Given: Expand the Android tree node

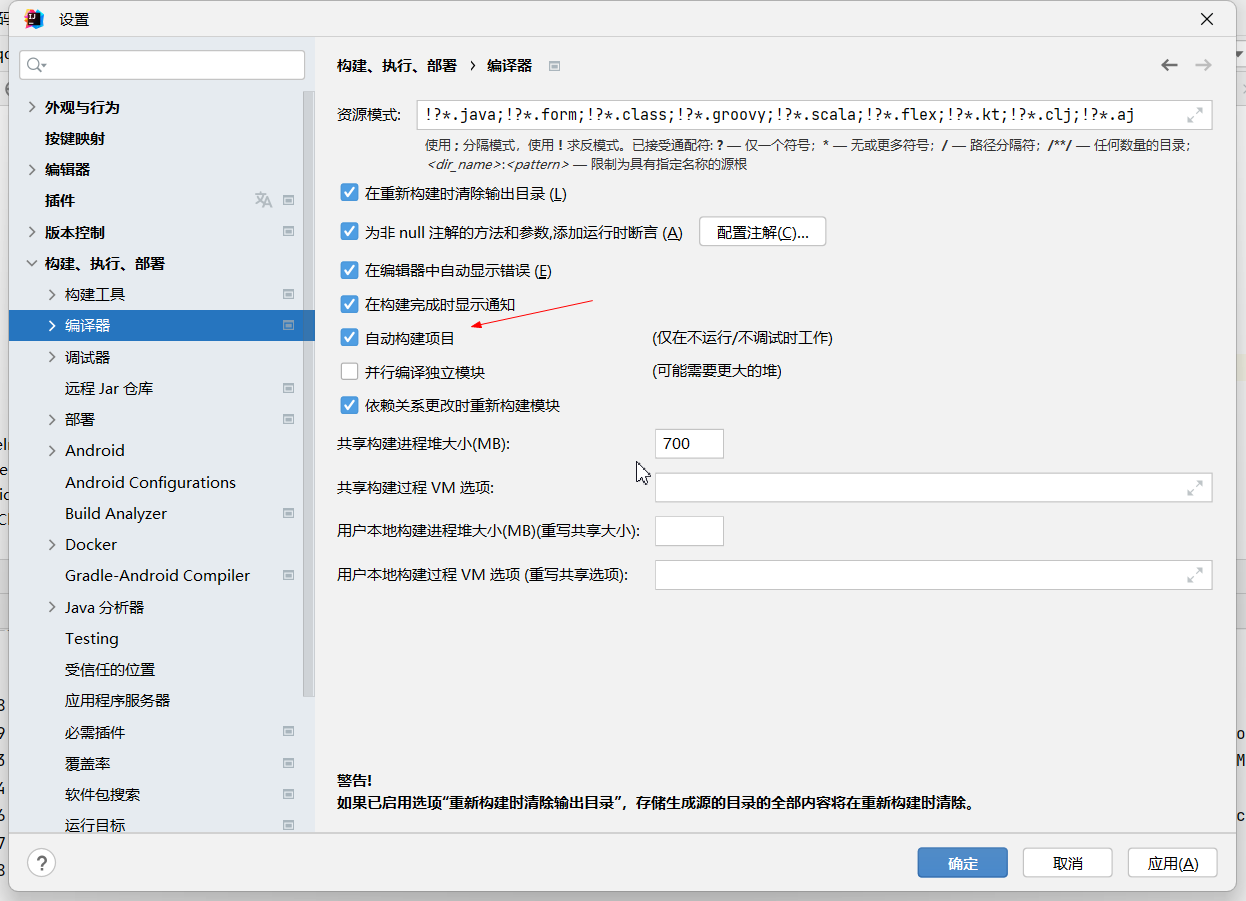Looking at the screenshot, I should coord(52,450).
